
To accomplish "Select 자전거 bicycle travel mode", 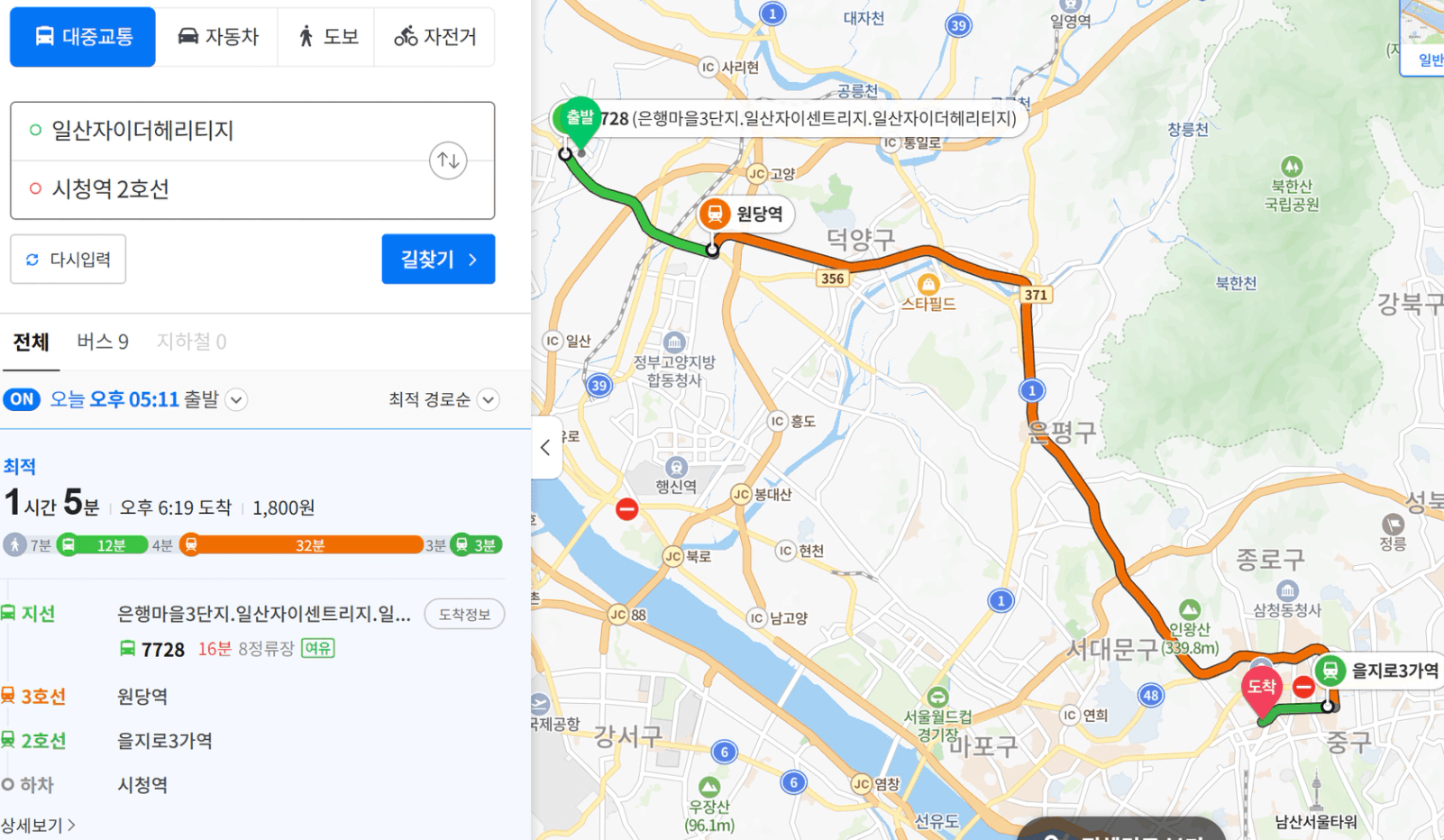I will coord(434,37).
